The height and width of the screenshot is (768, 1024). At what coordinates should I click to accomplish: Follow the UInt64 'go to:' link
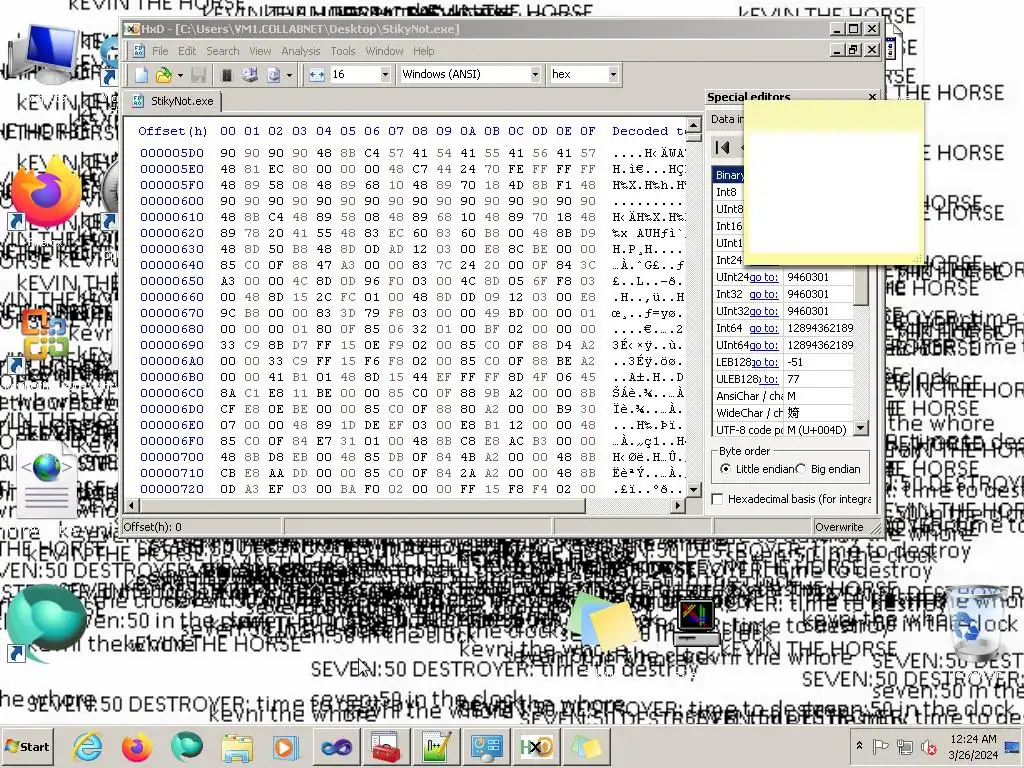pyautogui.click(x=763, y=345)
